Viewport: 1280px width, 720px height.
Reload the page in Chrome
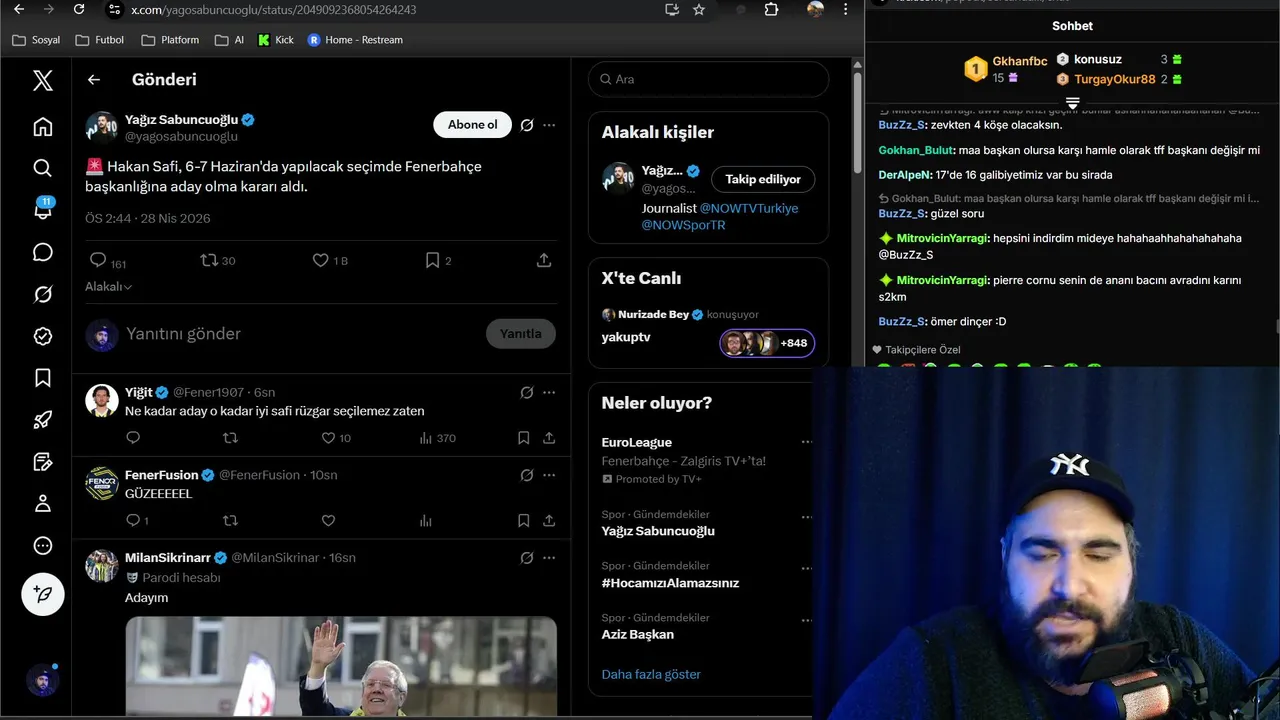79,9
